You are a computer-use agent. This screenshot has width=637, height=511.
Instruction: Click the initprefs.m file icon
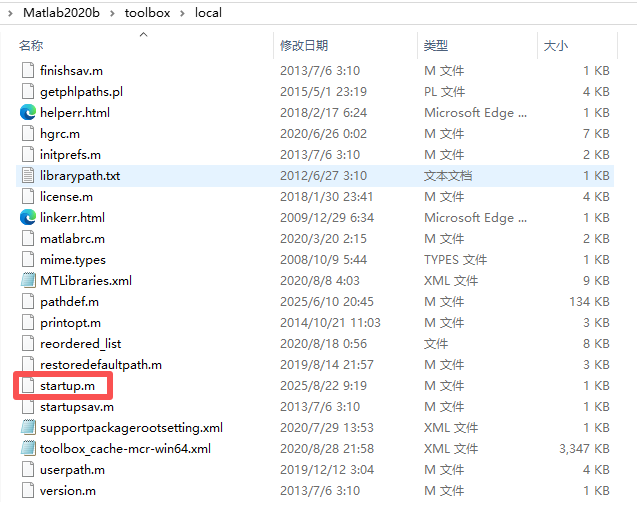click(x=28, y=155)
